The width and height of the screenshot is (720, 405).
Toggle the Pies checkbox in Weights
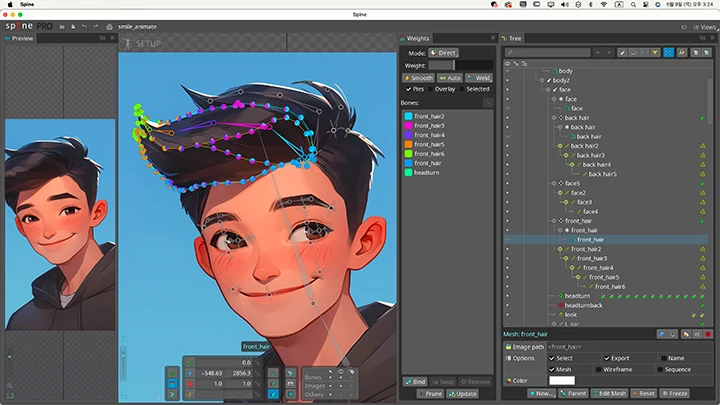coord(408,89)
